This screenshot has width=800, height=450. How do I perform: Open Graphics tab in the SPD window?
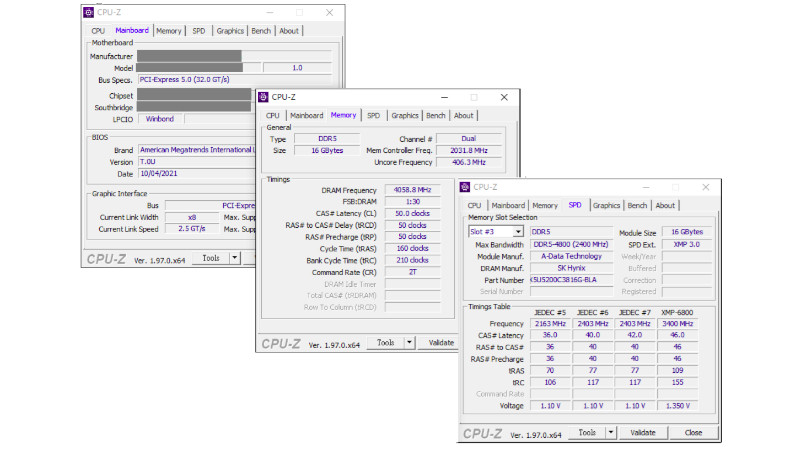coord(606,205)
